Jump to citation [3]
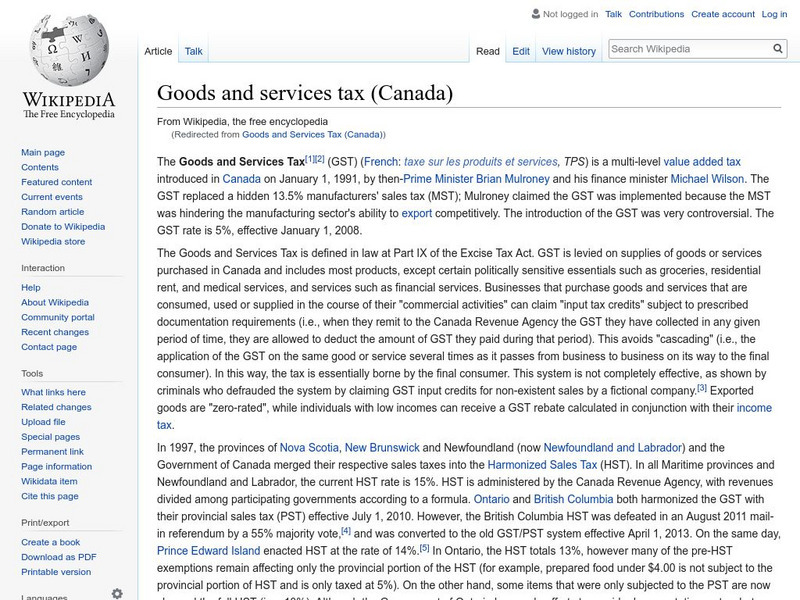Viewport: 800px width, 600px height. click(x=702, y=388)
